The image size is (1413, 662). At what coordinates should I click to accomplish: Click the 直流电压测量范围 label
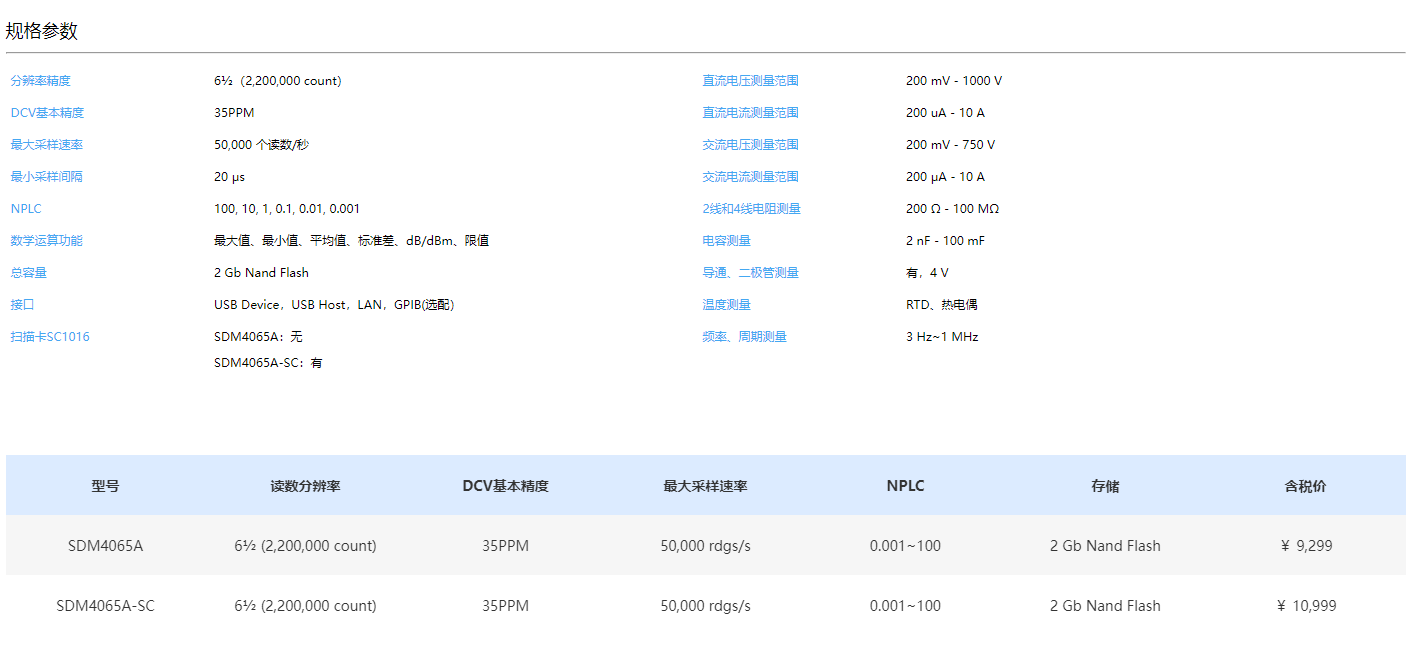tap(750, 81)
